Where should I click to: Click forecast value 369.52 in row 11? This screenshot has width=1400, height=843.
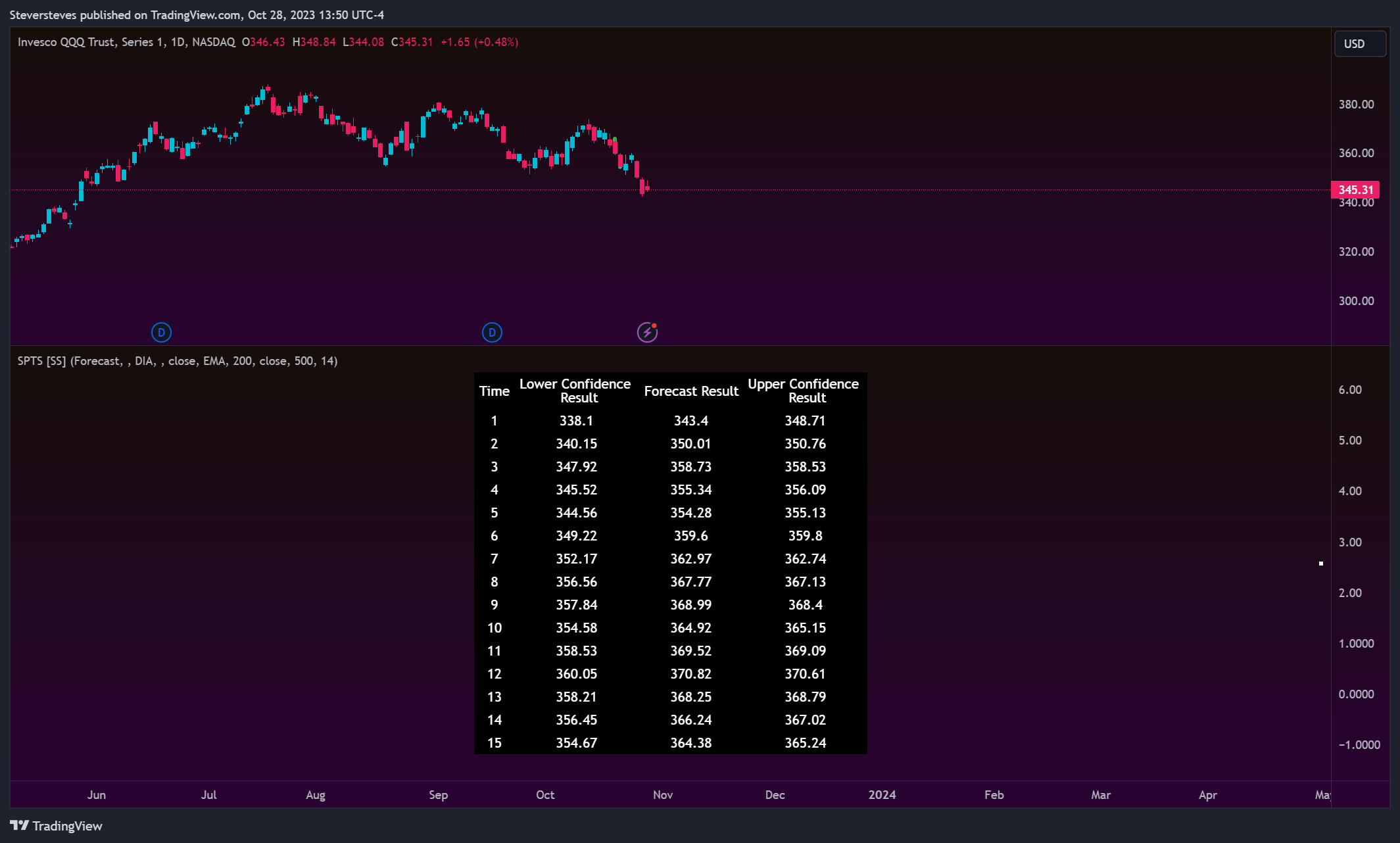click(x=691, y=651)
